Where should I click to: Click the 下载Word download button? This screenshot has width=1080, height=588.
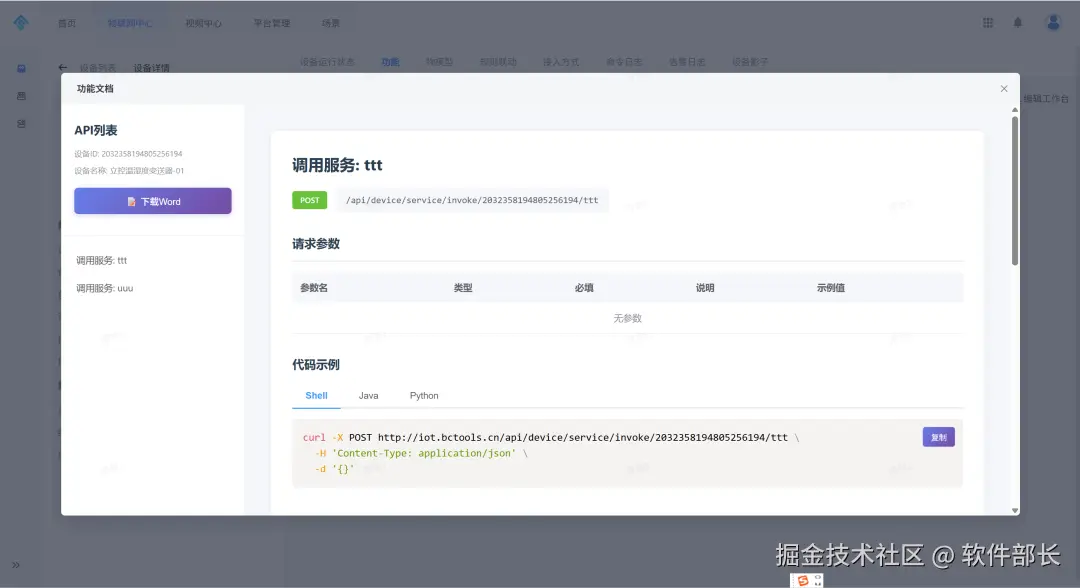click(152, 200)
